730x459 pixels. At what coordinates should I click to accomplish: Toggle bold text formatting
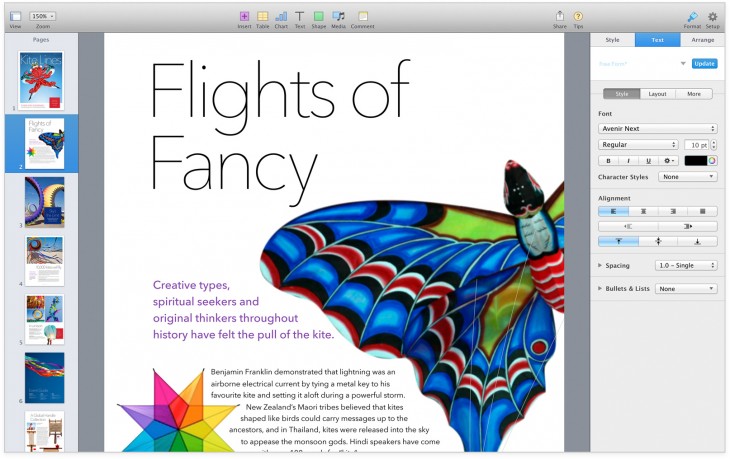[607, 160]
